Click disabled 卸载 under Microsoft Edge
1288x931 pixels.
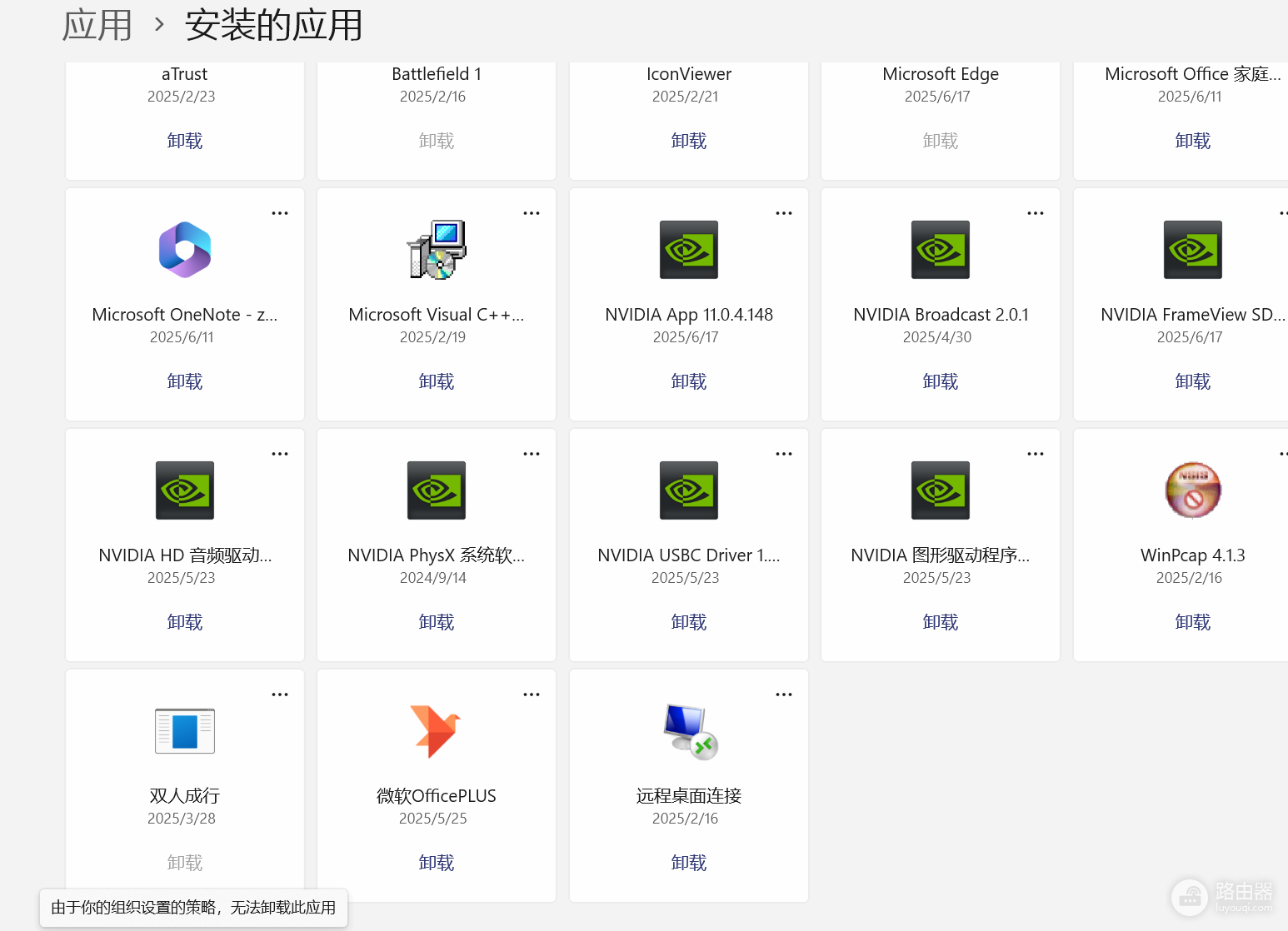[x=941, y=141]
